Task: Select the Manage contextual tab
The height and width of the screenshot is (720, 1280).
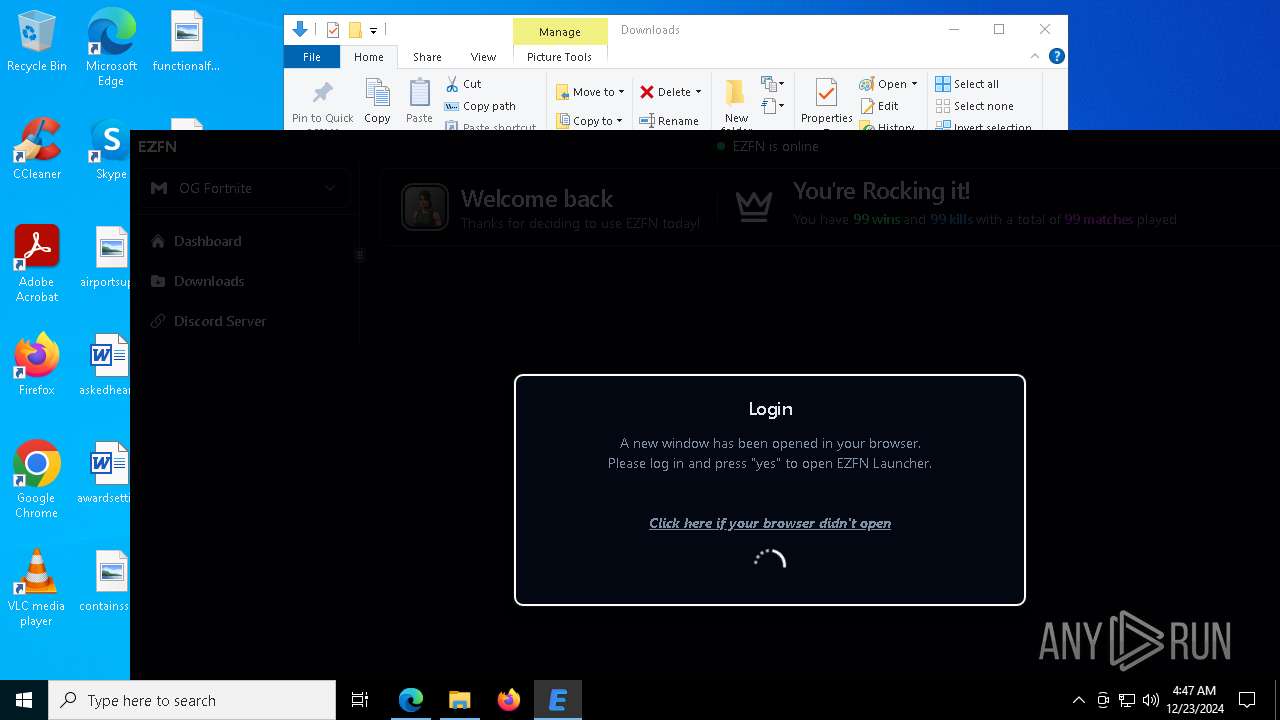Action: [x=559, y=32]
